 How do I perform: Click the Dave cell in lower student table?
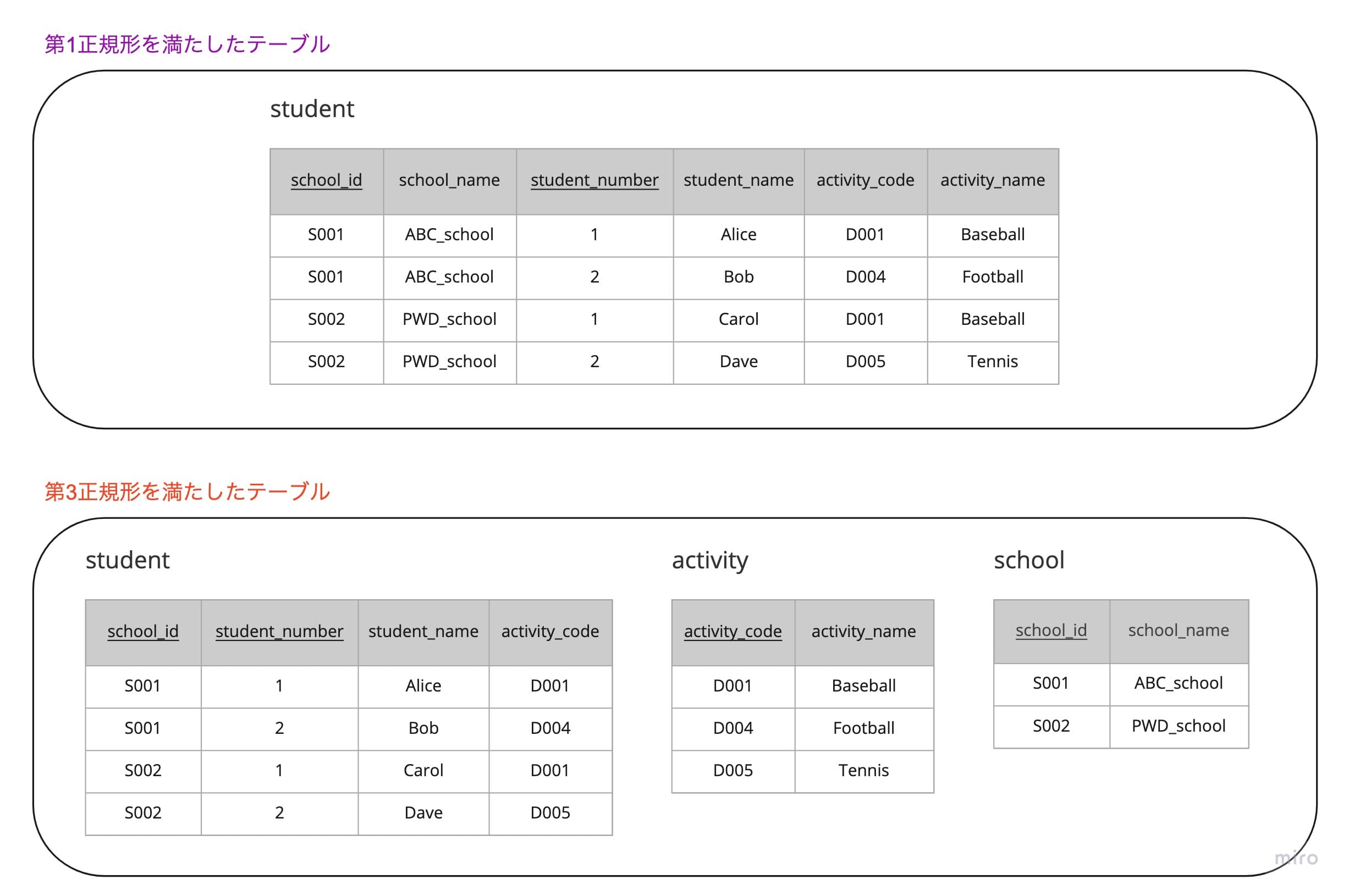point(423,812)
